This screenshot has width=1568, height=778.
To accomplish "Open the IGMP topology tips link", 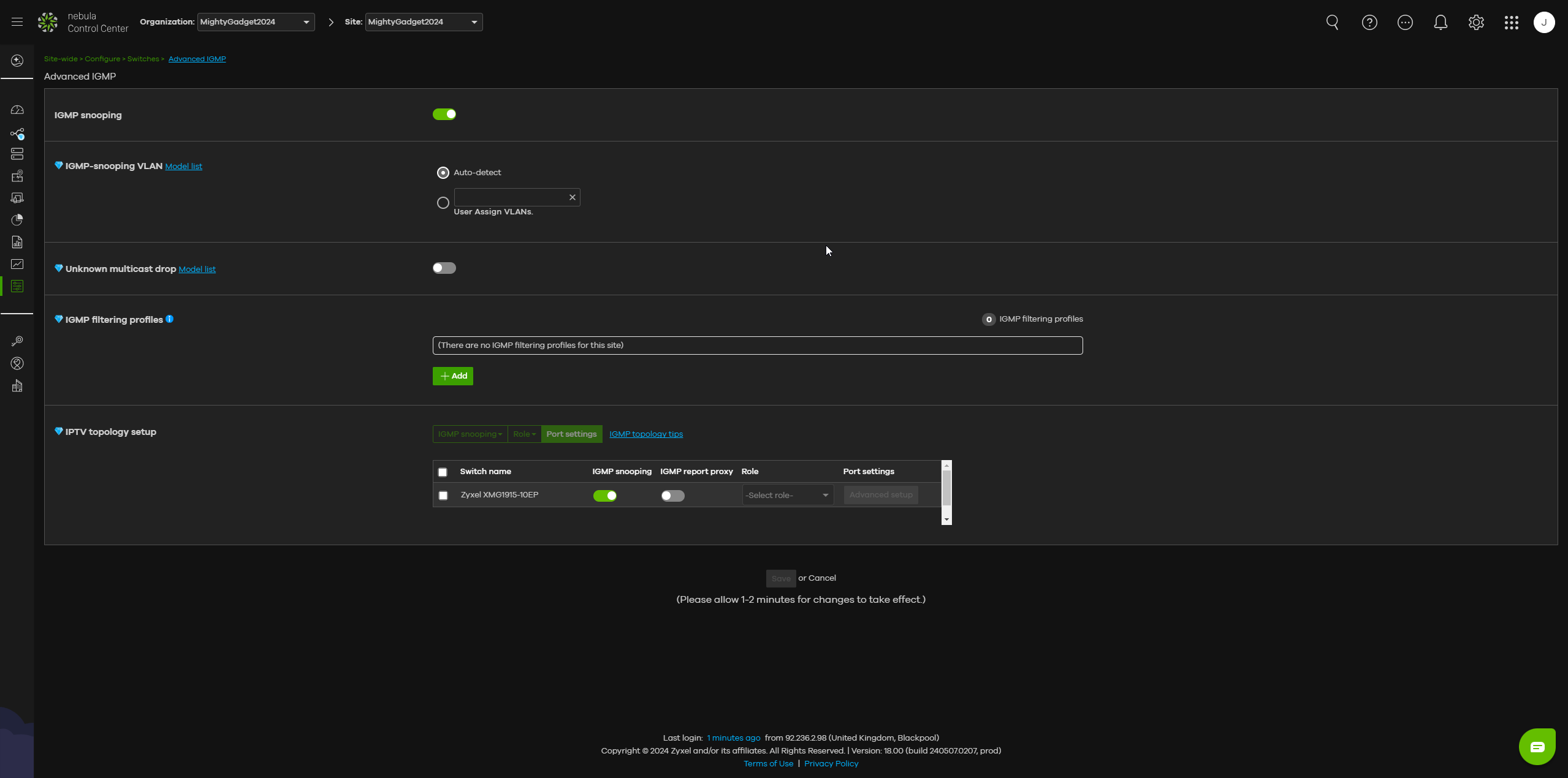I will (x=645, y=434).
